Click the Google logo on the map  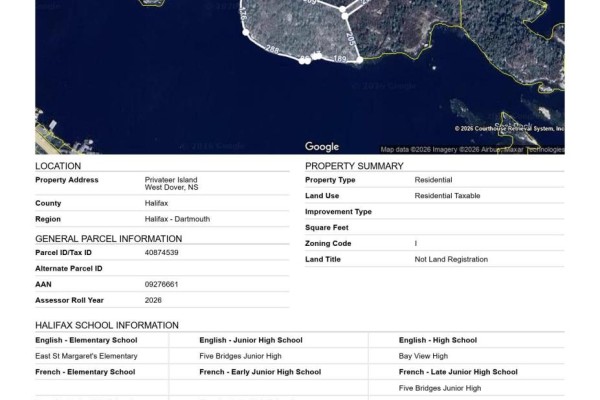coord(322,147)
